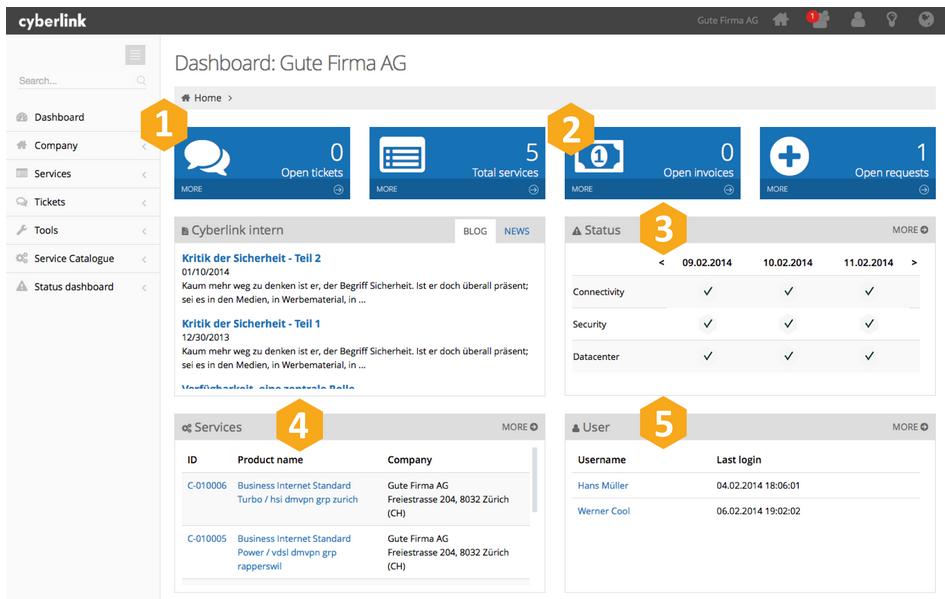The image size is (945, 599).
Task: Expand the Services sidebar menu chevron
Action: click(x=144, y=175)
